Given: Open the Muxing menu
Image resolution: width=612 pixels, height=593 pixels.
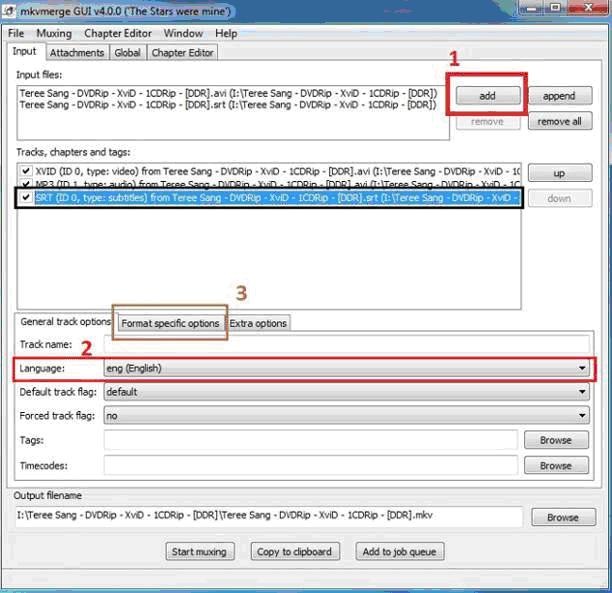Looking at the screenshot, I should coord(54,34).
